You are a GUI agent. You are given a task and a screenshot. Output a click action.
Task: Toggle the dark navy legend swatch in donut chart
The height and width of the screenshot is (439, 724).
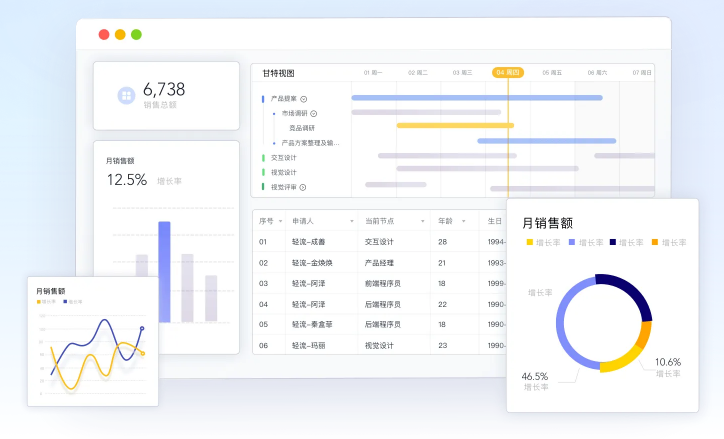point(613,242)
